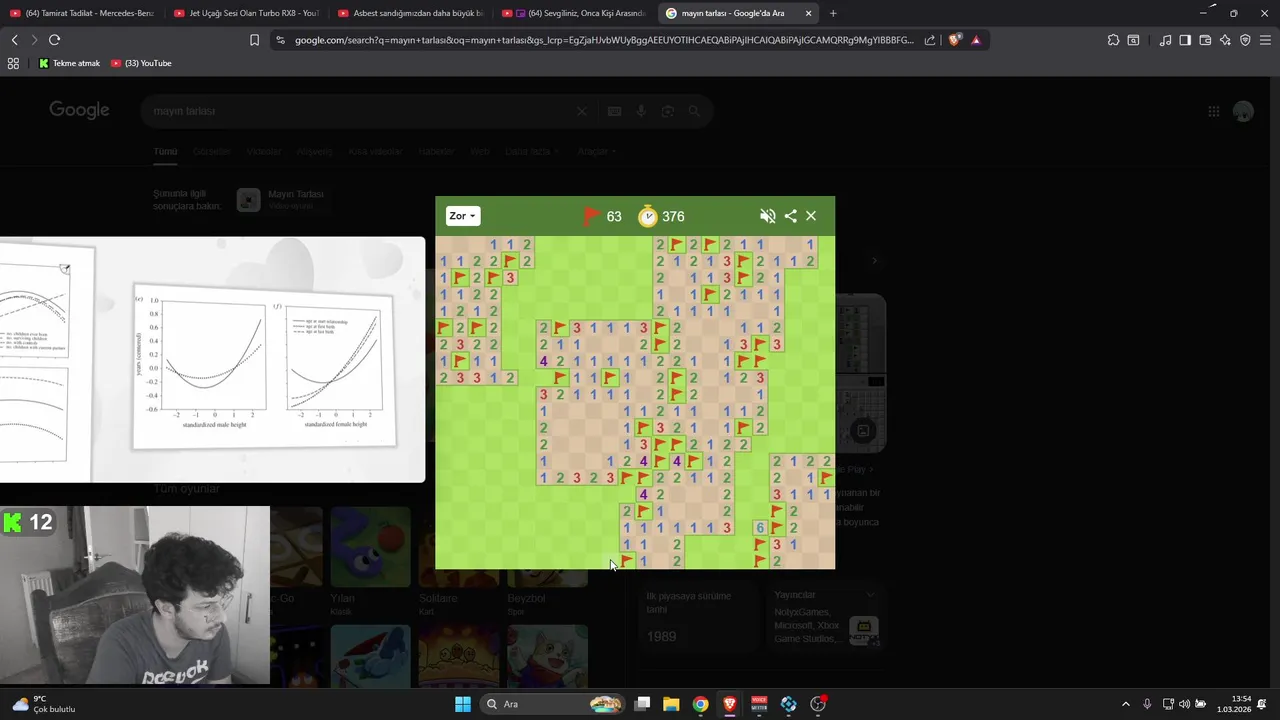Click the flag counter showing 63

coord(602,216)
